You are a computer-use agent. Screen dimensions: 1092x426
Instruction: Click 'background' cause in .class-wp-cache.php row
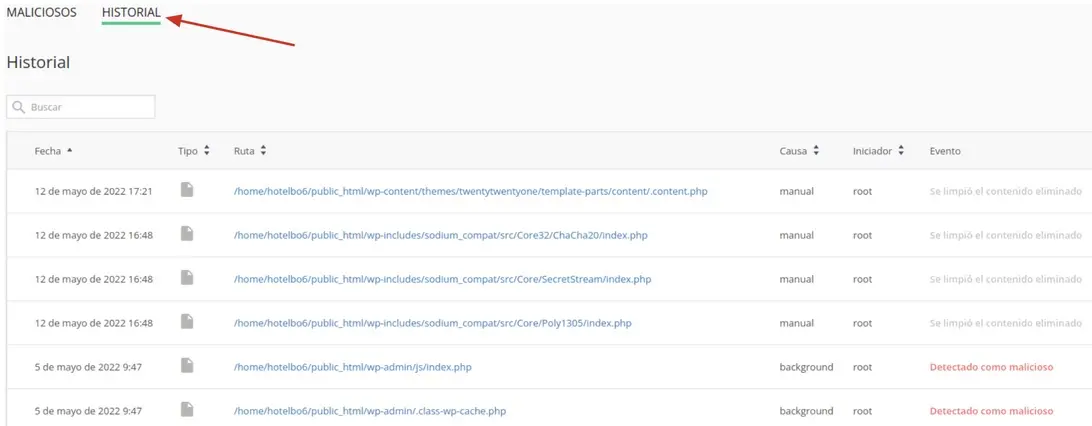806,411
